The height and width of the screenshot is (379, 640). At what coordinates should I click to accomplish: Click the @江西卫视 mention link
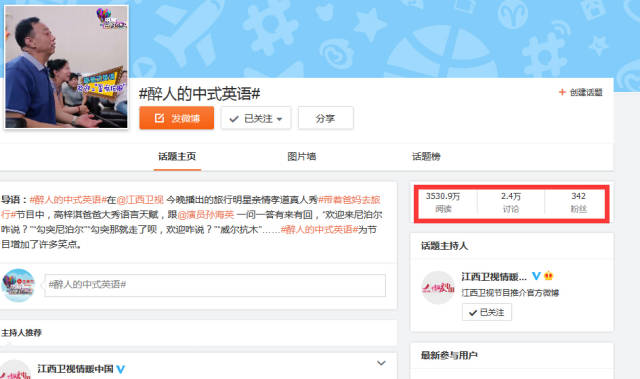[x=140, y=199]
